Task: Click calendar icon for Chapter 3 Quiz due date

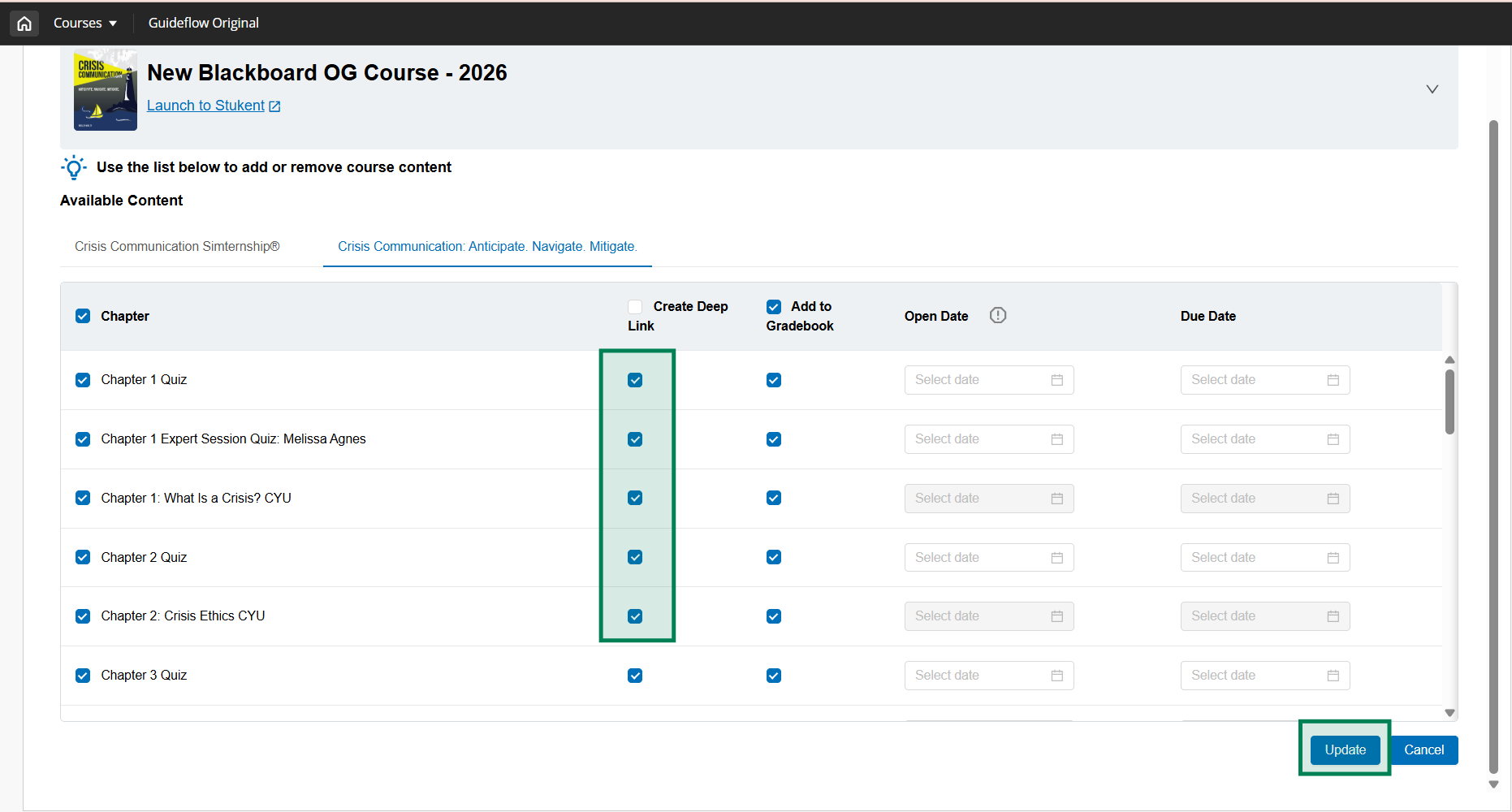Action: (x=1333, y=676)
